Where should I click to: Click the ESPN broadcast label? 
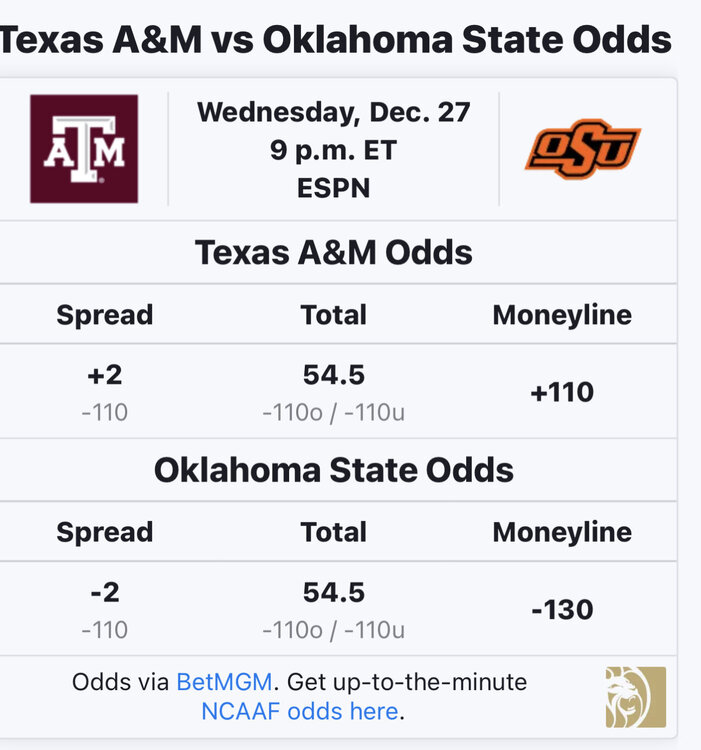(334, 187)
